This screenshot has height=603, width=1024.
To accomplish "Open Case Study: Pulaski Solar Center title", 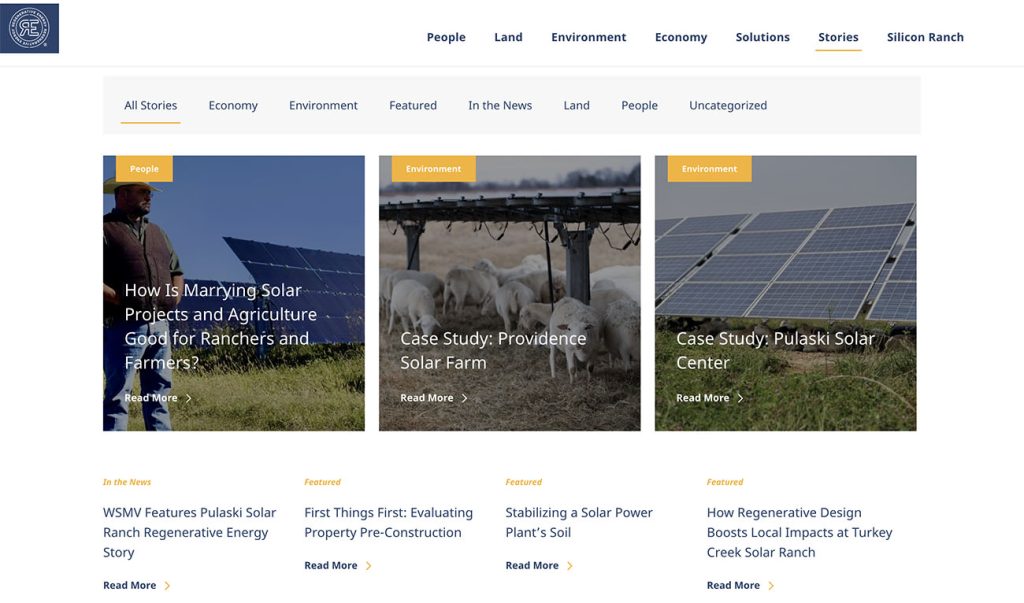I will click(775, 350).
